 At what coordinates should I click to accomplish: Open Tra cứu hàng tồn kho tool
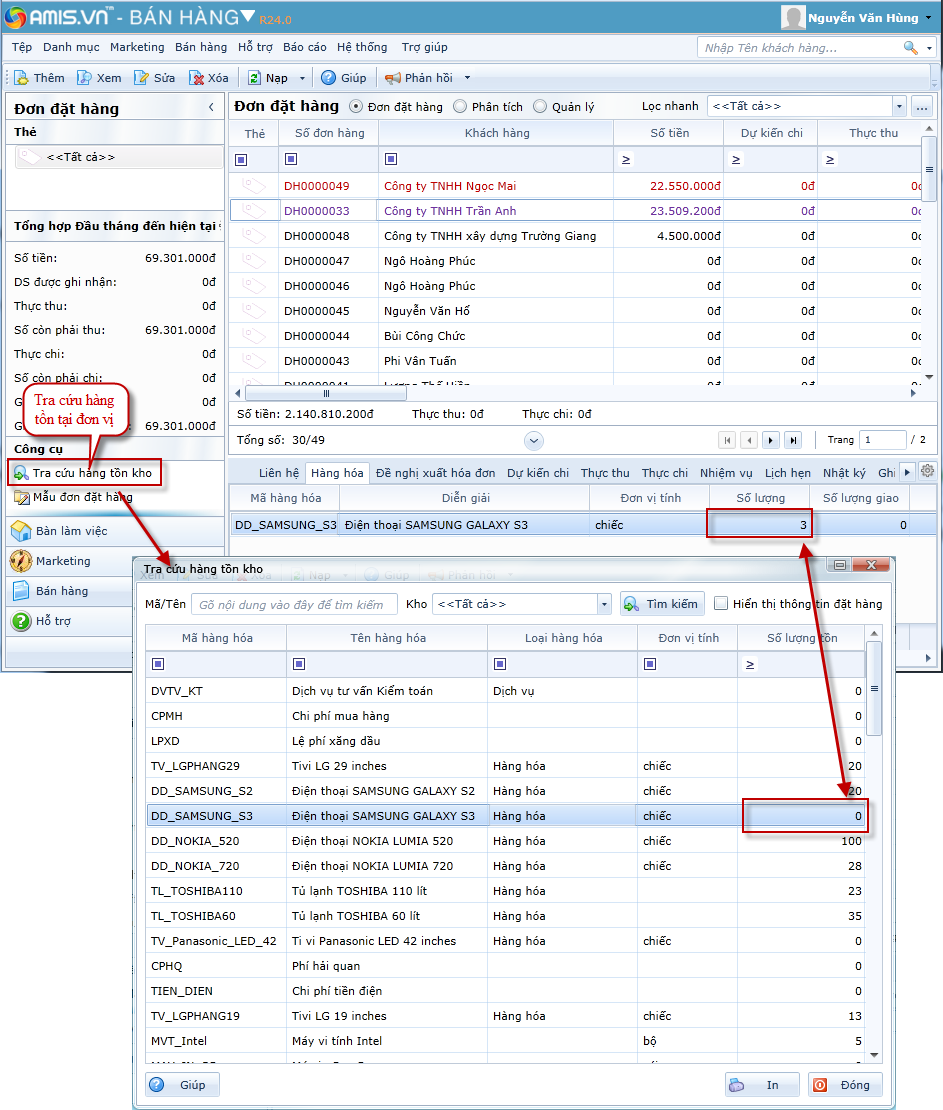pyautogui.click(x=84, y=473)
